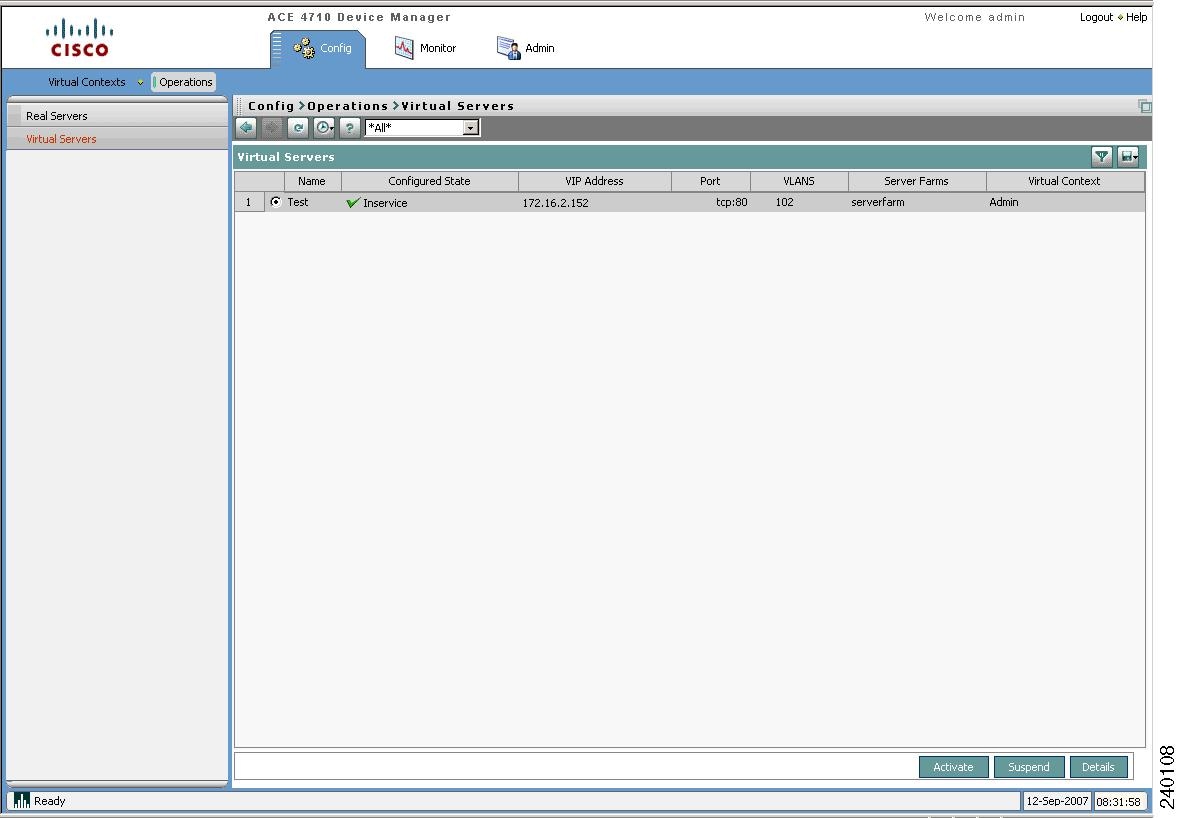Click the Ready status indicator icon
The width and height of the screenshot is (1177, 818).
[x=20, y=800]
